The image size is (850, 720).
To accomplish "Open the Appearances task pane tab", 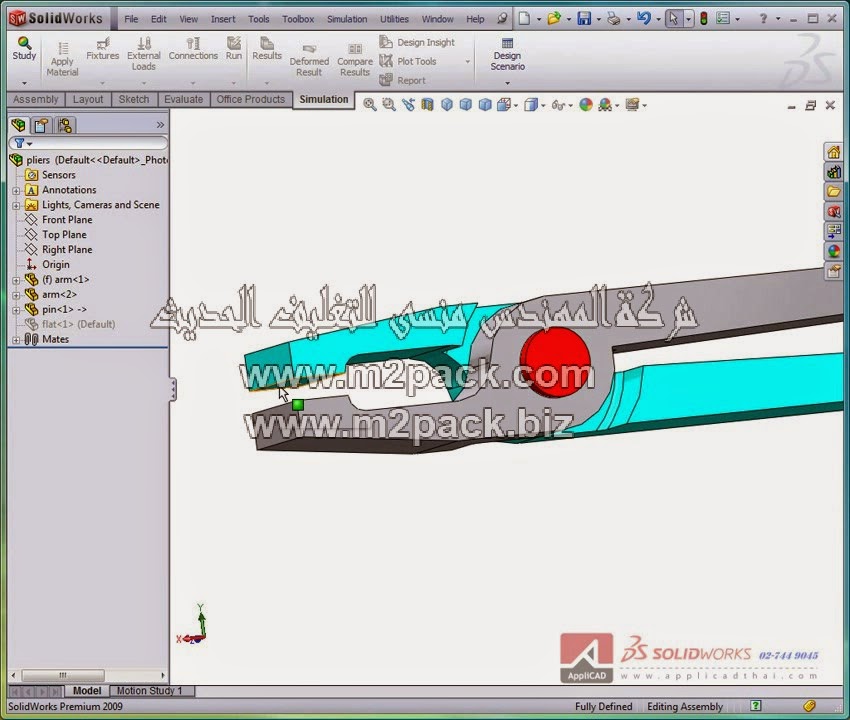I will click(x=834, y=251).
